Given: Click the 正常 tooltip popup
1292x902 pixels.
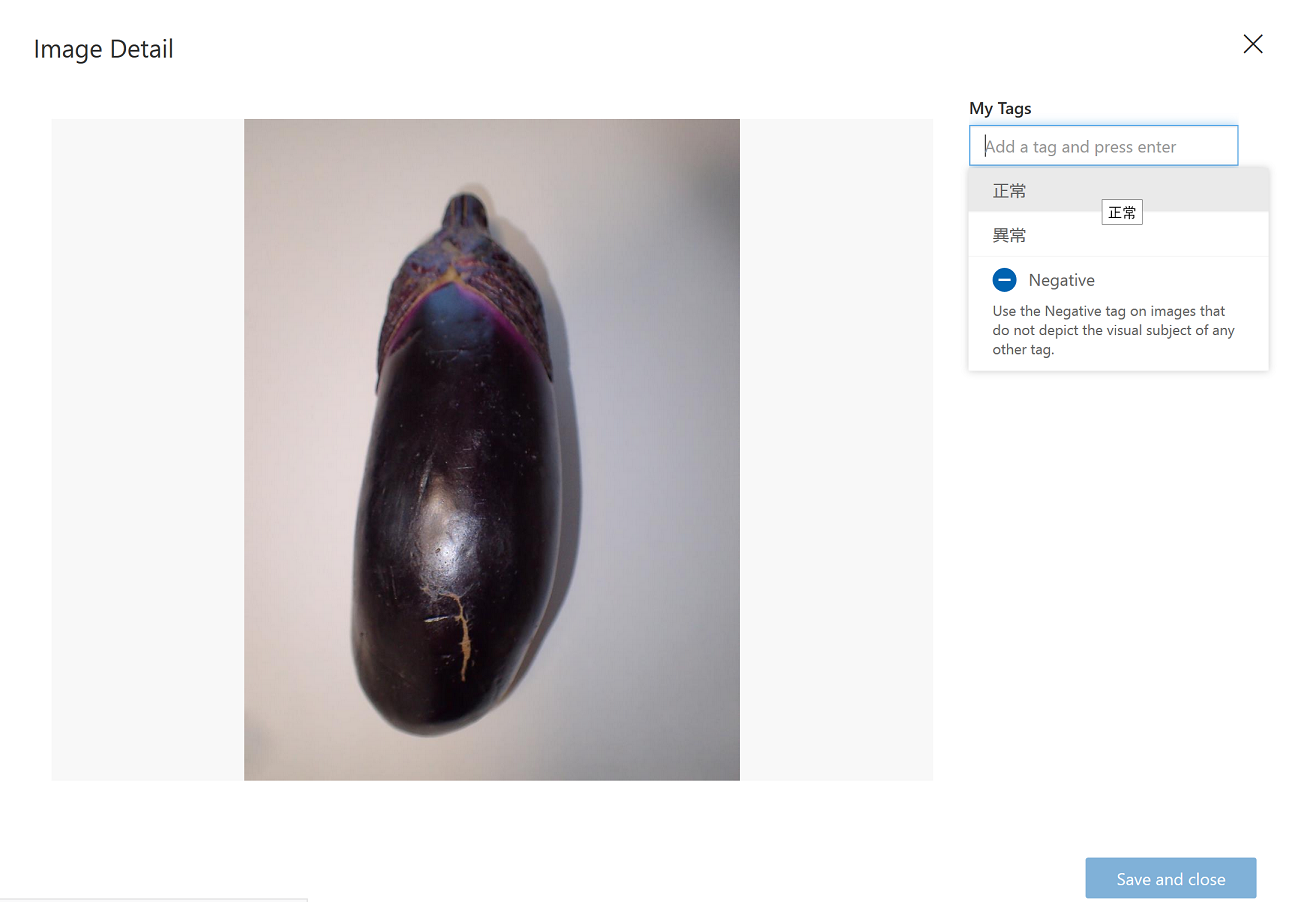Looking at the screenshot, I should pyautogui.click(x=1122, y=212).
